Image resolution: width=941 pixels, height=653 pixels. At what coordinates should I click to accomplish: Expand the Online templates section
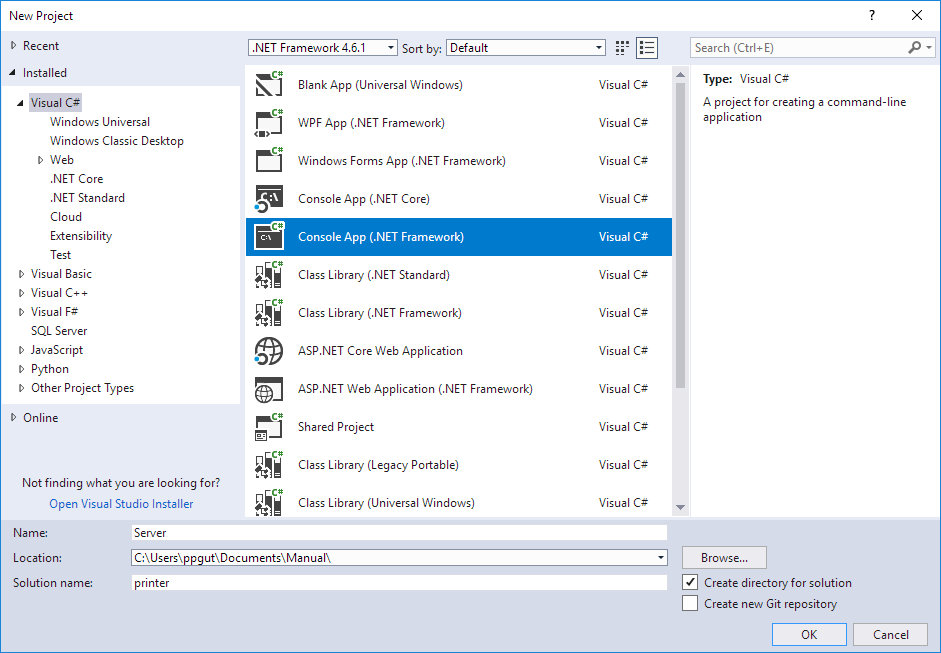pos(13,418)
